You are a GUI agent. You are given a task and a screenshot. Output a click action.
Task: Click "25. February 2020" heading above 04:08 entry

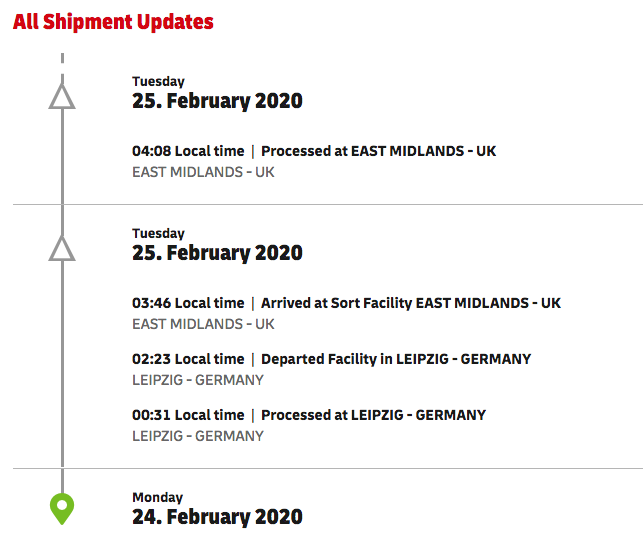tap(217, 101)
